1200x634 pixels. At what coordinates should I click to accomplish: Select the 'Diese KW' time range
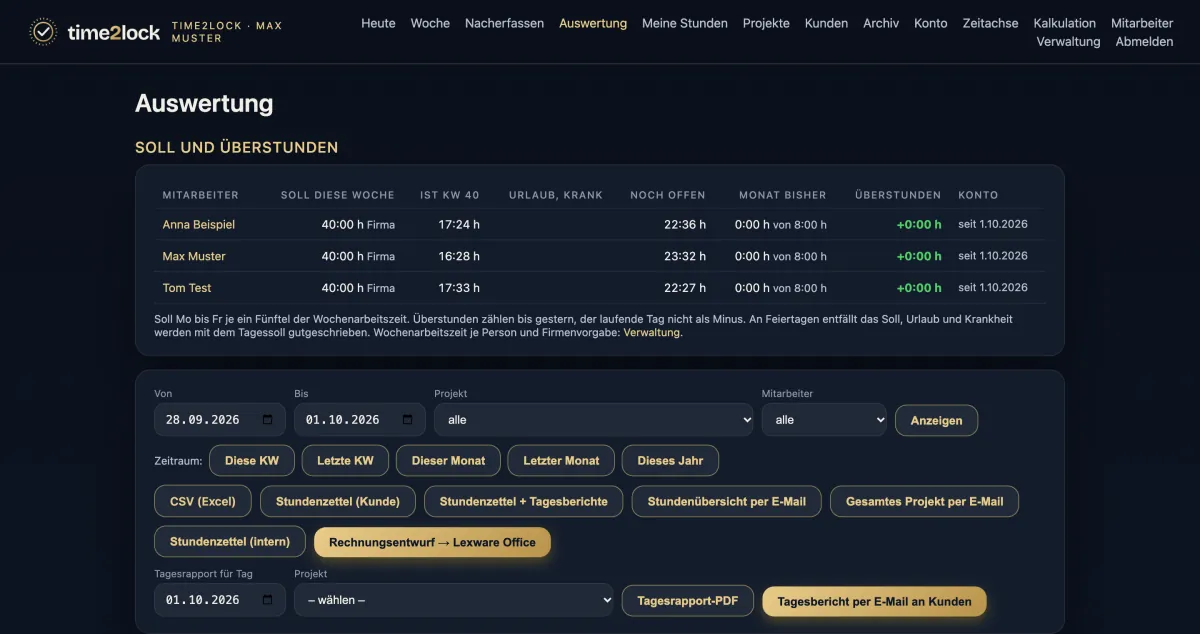pyautogui.click(x=252, y=461)
